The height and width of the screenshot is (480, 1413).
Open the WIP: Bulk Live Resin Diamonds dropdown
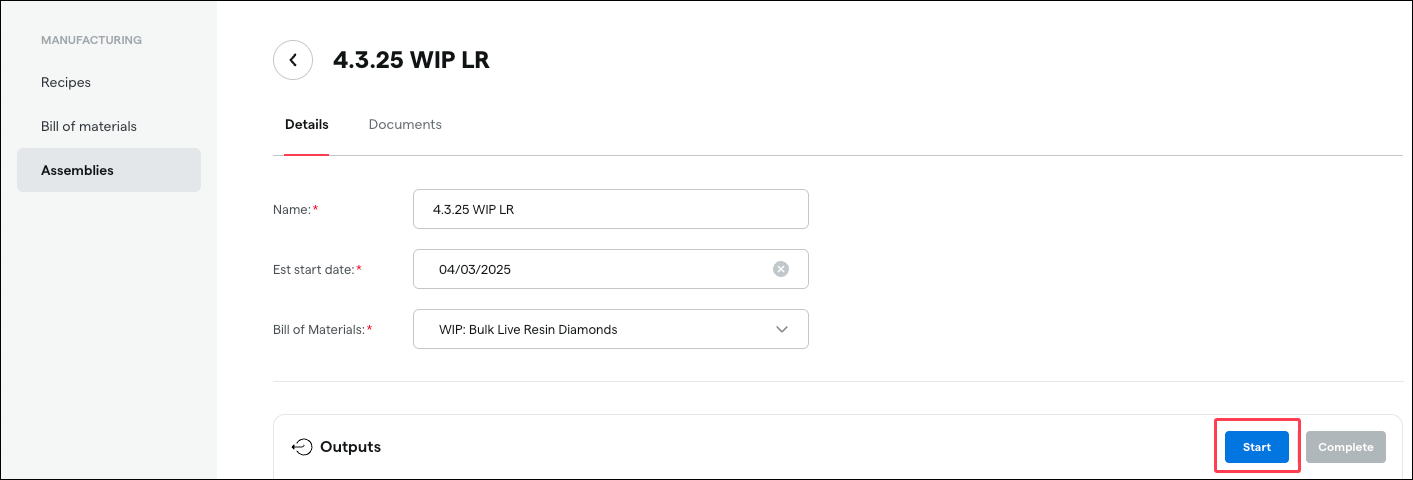click(610, 329)
